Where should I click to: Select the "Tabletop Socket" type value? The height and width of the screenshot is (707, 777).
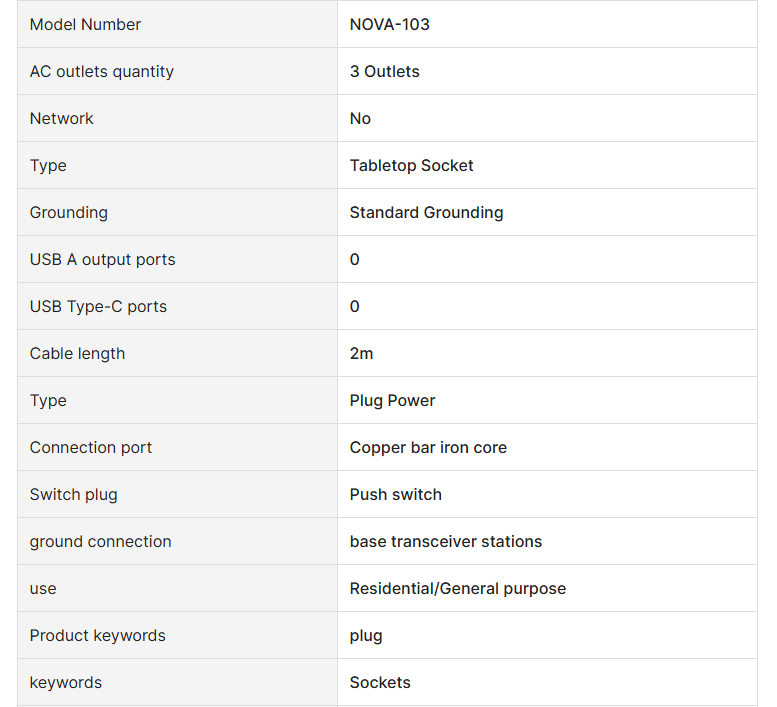coord(412,165)
